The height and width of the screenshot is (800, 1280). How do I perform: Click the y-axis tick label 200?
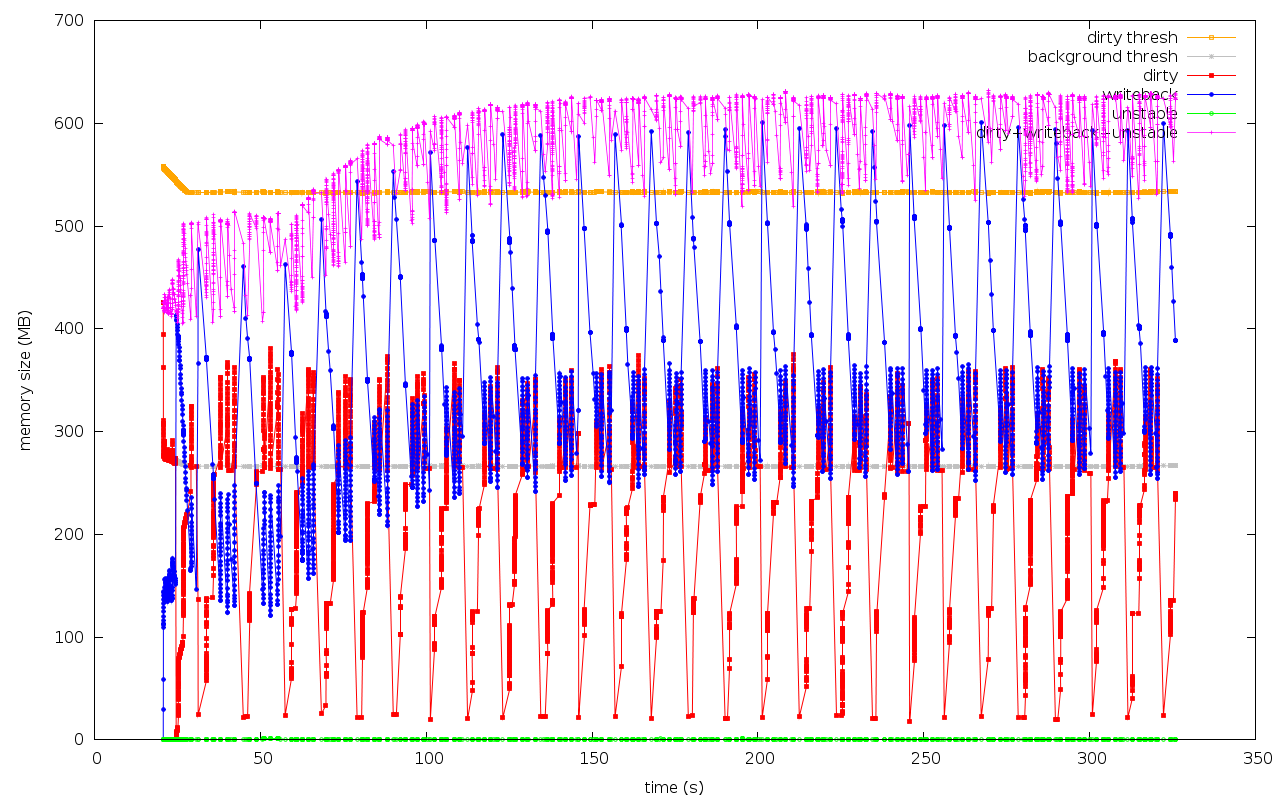coord(71,535)
